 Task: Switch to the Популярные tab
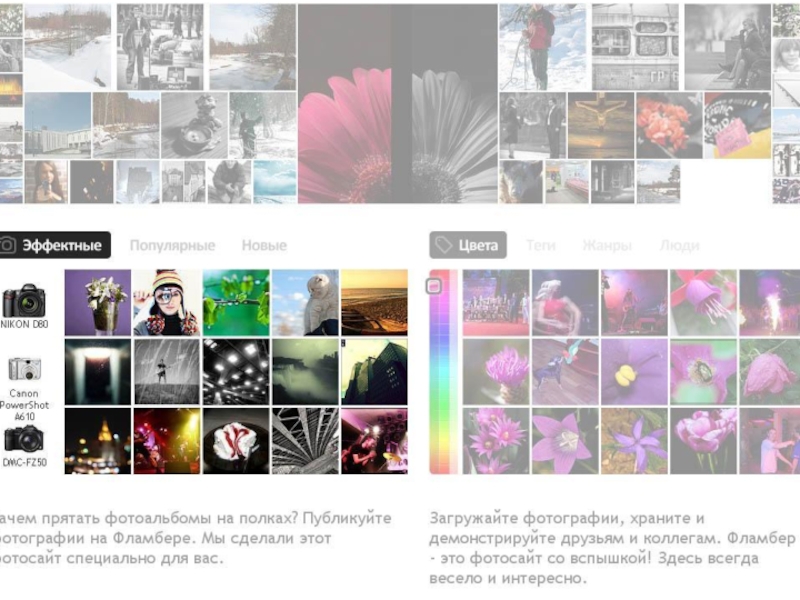172,245
